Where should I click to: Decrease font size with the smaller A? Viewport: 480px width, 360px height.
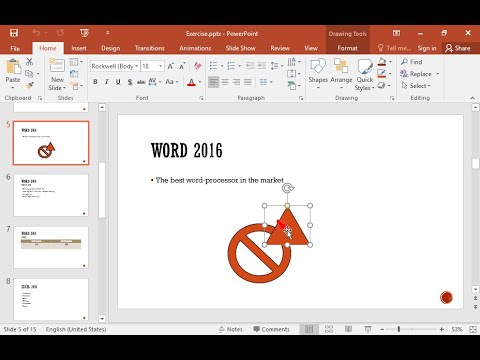tap(182, 66)
